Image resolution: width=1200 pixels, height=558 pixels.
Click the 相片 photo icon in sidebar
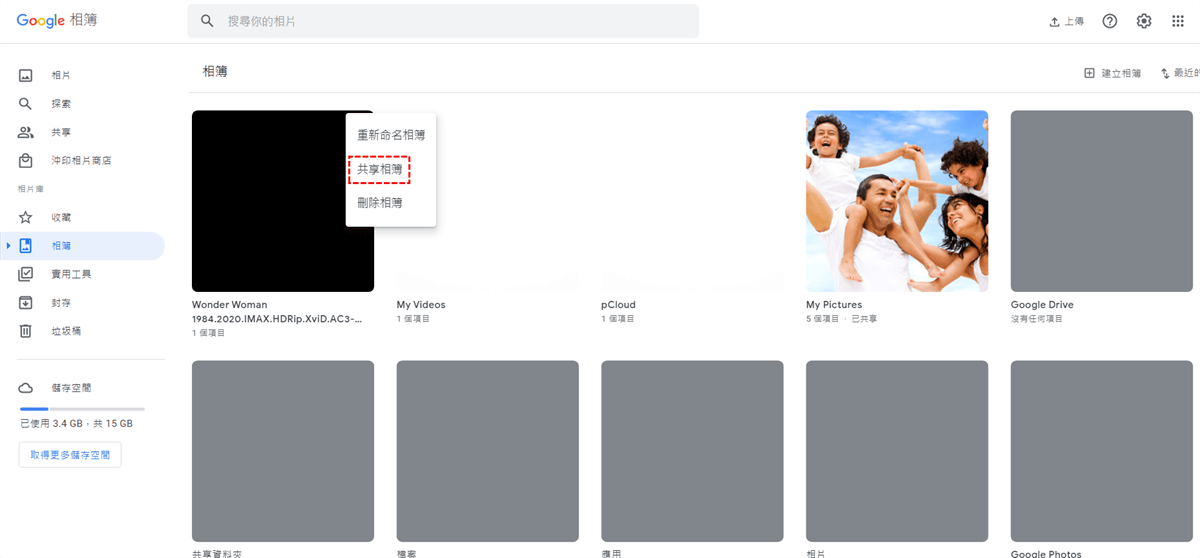[x=26, y=75]
